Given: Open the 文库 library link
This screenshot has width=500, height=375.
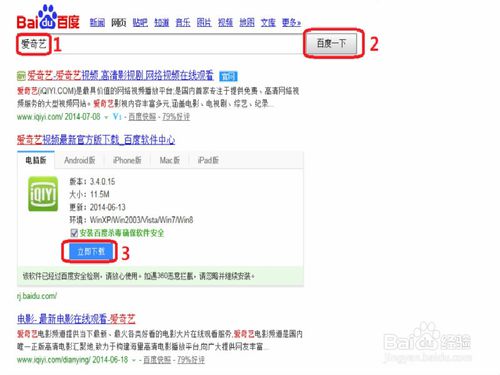Looking at the screenshot, I should point(268,23).
